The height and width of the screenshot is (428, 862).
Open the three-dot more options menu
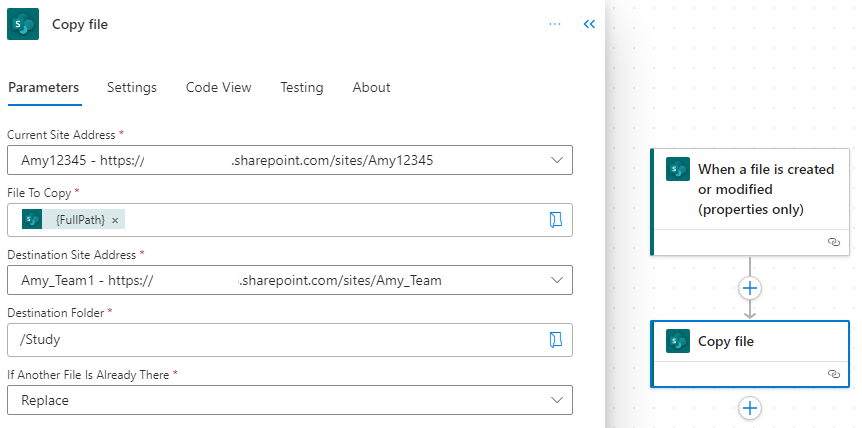coord(555,24)
